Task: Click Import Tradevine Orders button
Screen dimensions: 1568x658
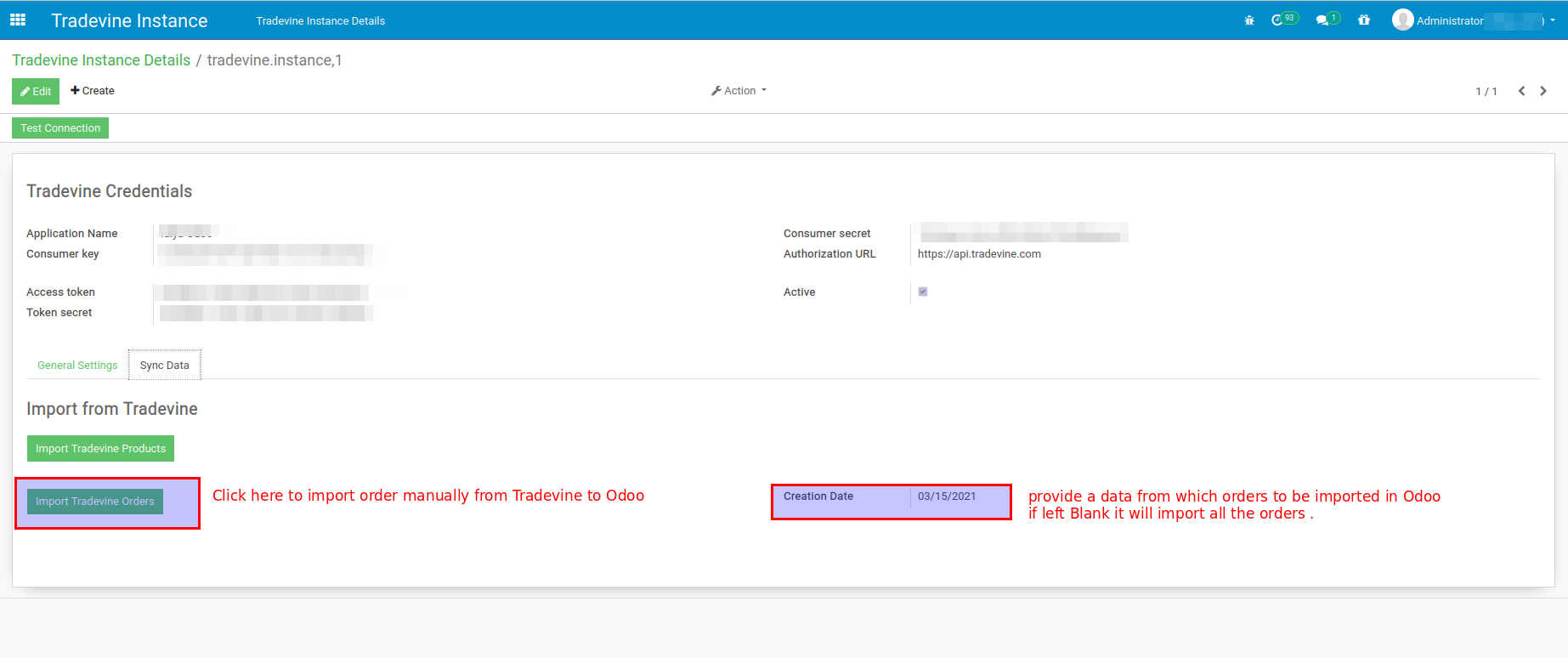Action: pyautogui.click(x=95, y=502)
